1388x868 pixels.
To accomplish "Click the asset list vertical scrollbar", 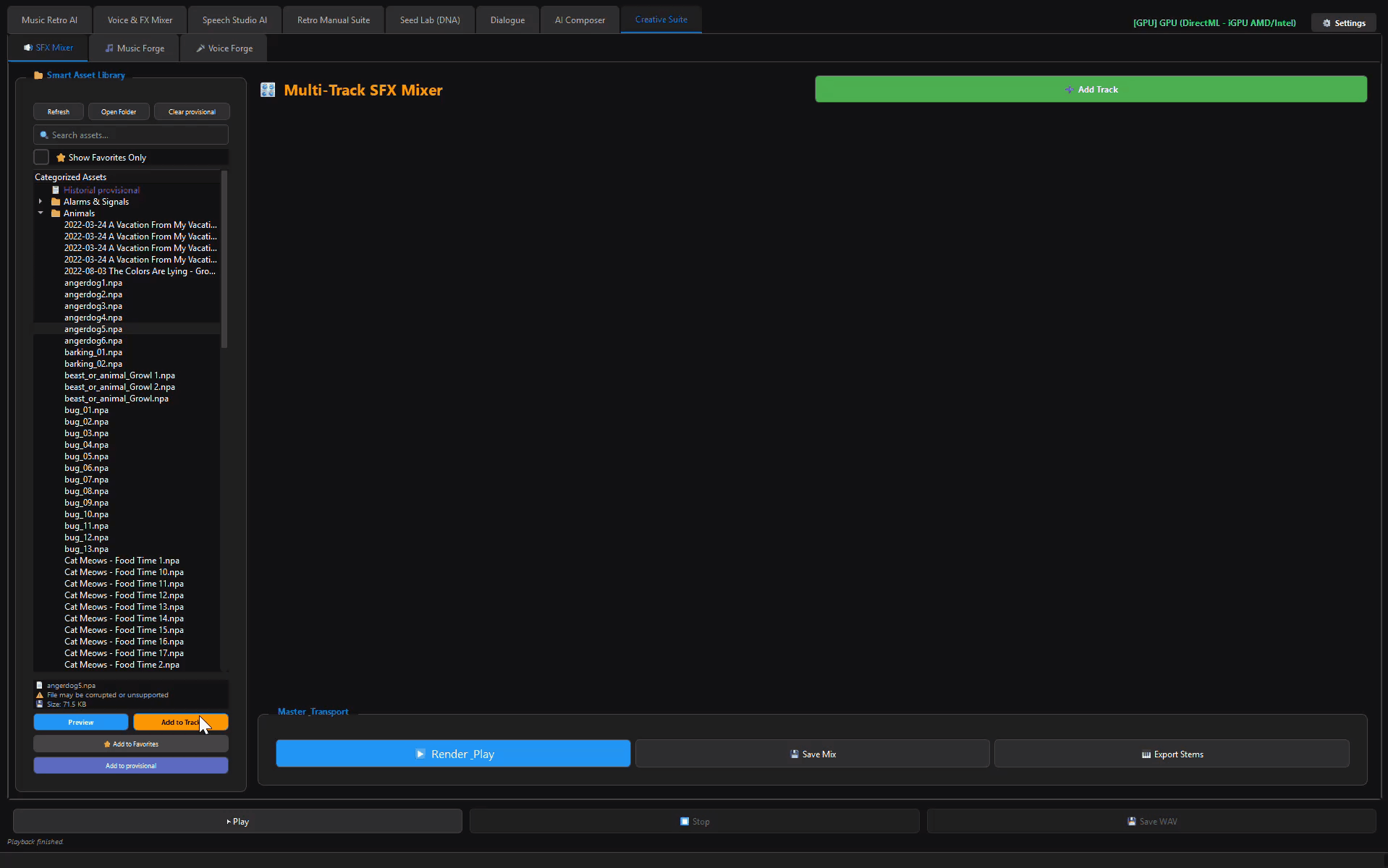I will [224, 260].
